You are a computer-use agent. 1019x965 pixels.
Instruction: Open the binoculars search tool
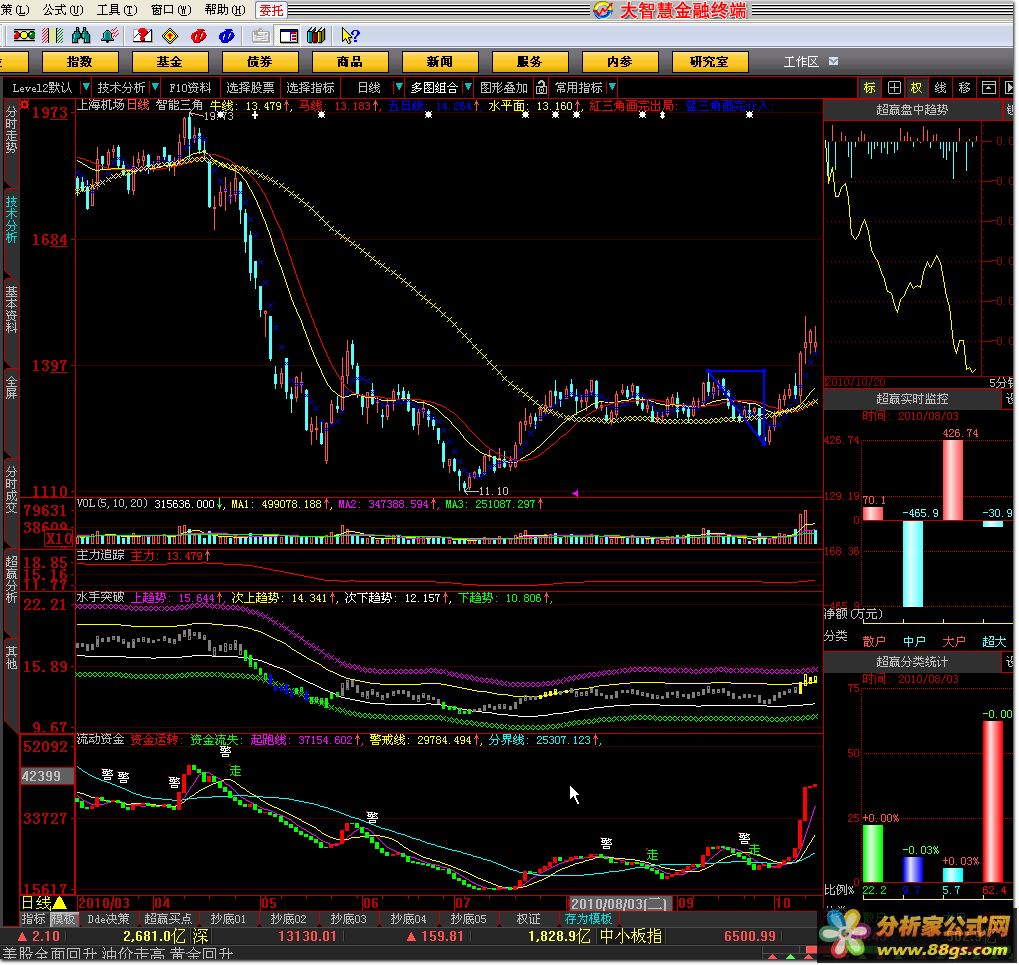(x=81, y=35)
